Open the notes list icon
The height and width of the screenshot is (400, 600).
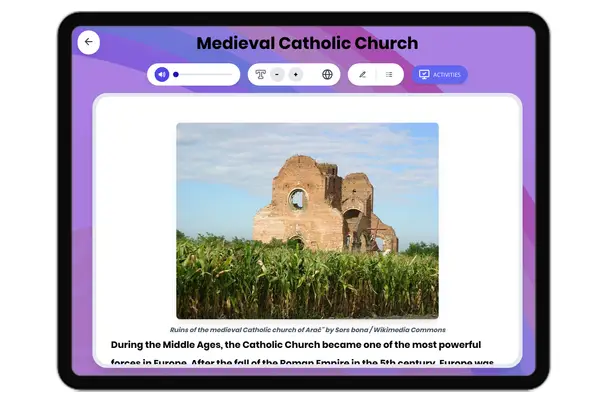(389, 74)
